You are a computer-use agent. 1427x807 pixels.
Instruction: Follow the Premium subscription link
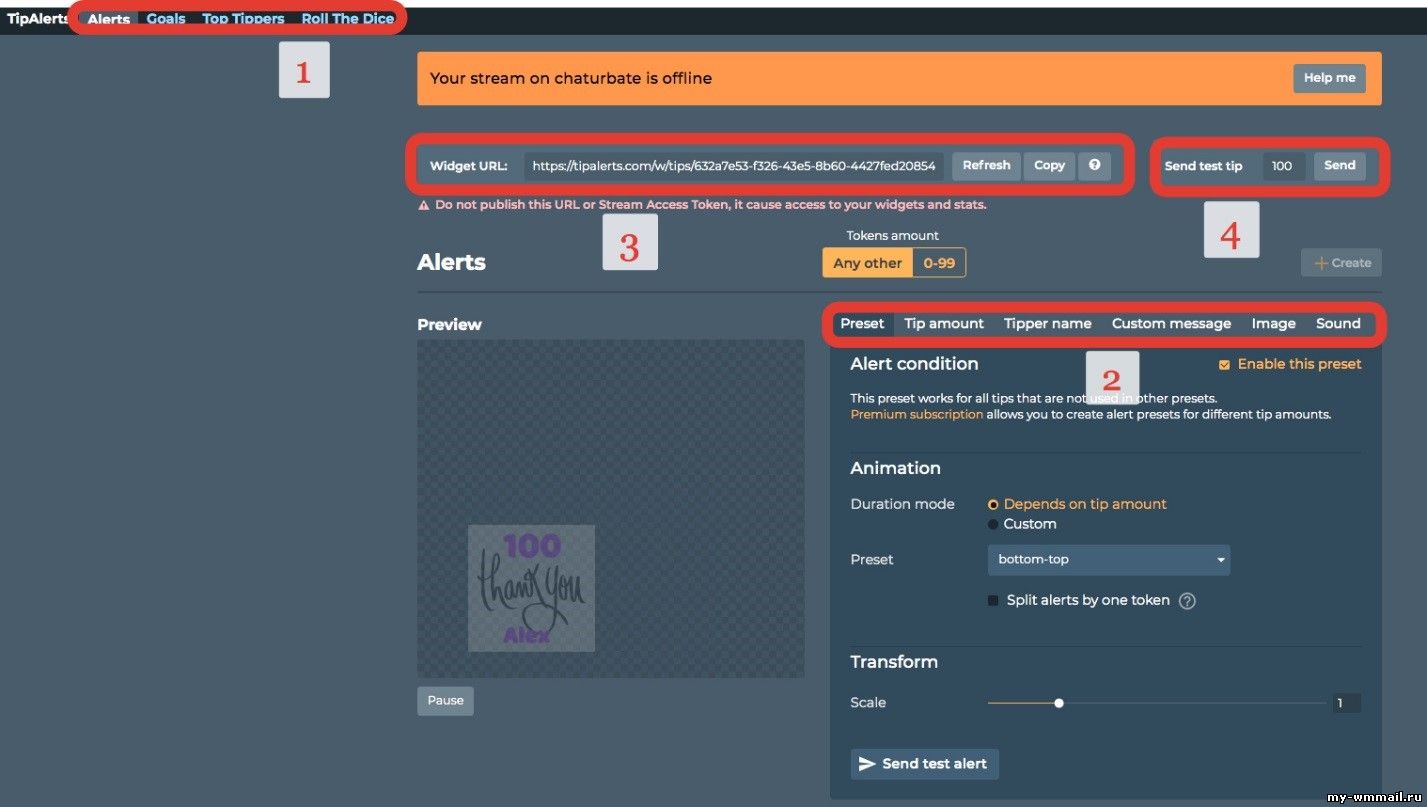(917, 414)
